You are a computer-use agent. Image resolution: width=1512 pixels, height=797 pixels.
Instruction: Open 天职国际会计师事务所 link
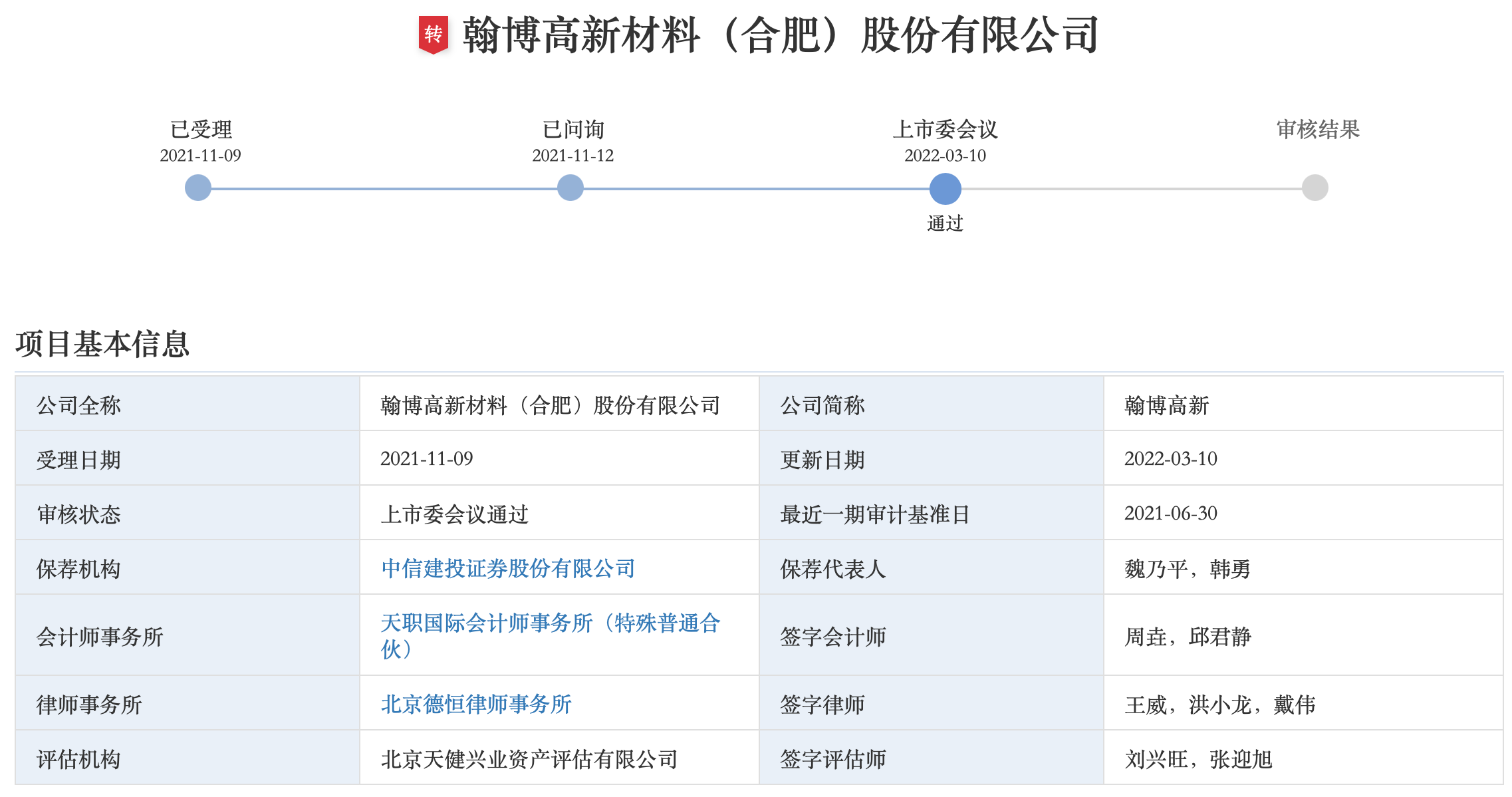pos(551,635)
